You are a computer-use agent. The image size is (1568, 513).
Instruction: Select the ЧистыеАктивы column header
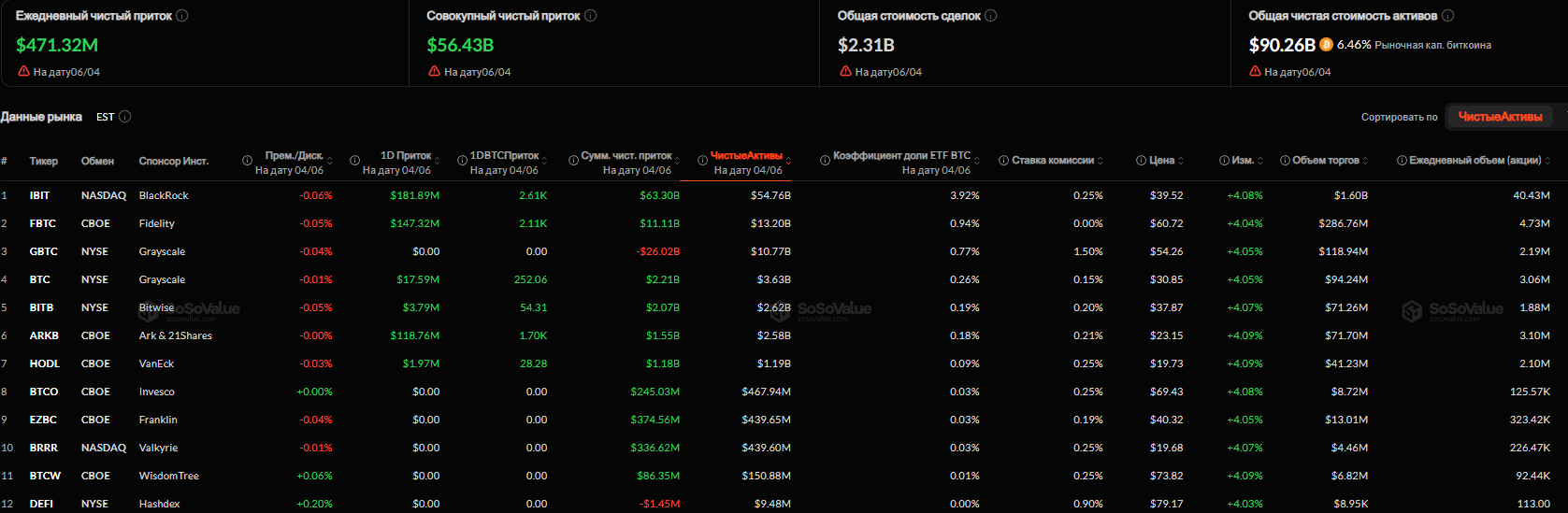[746, 156]
